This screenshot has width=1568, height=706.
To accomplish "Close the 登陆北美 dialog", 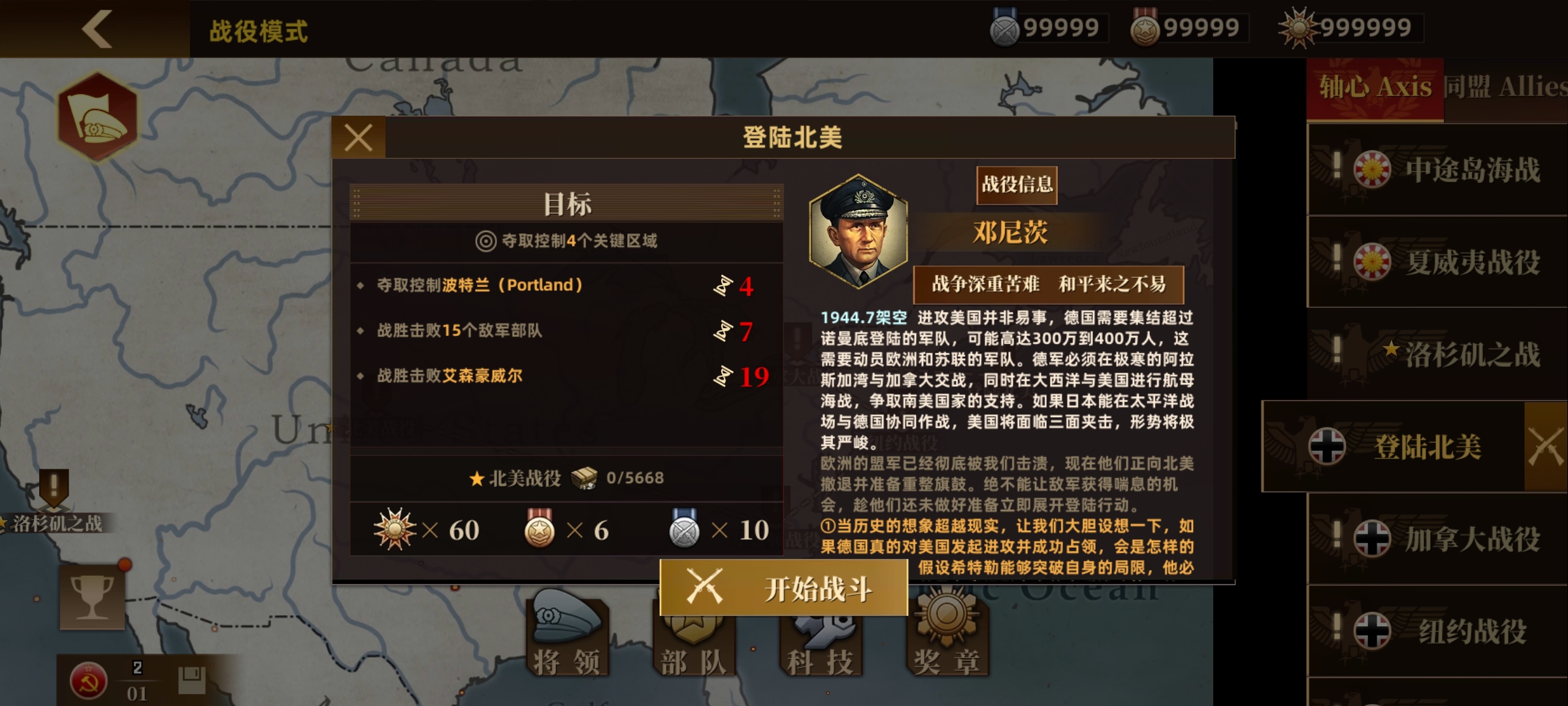I will [359, 138].
